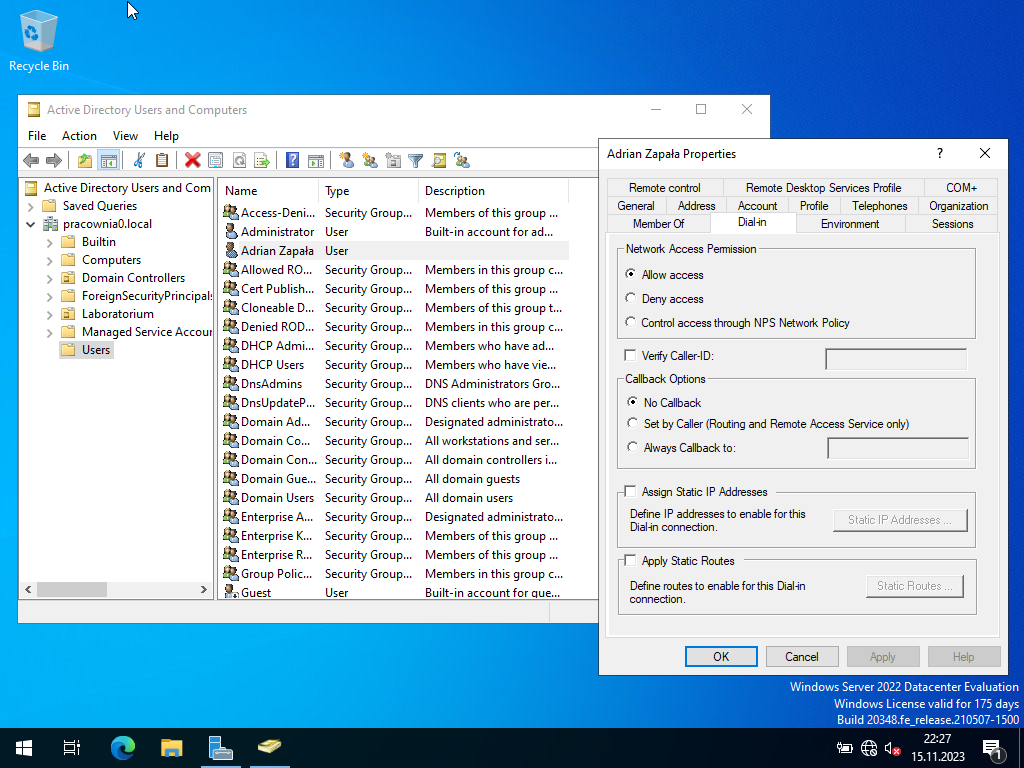Click the Export List toolbar icon
Image resolution: width=1024 pixels, height=768 pixels.
262,160
